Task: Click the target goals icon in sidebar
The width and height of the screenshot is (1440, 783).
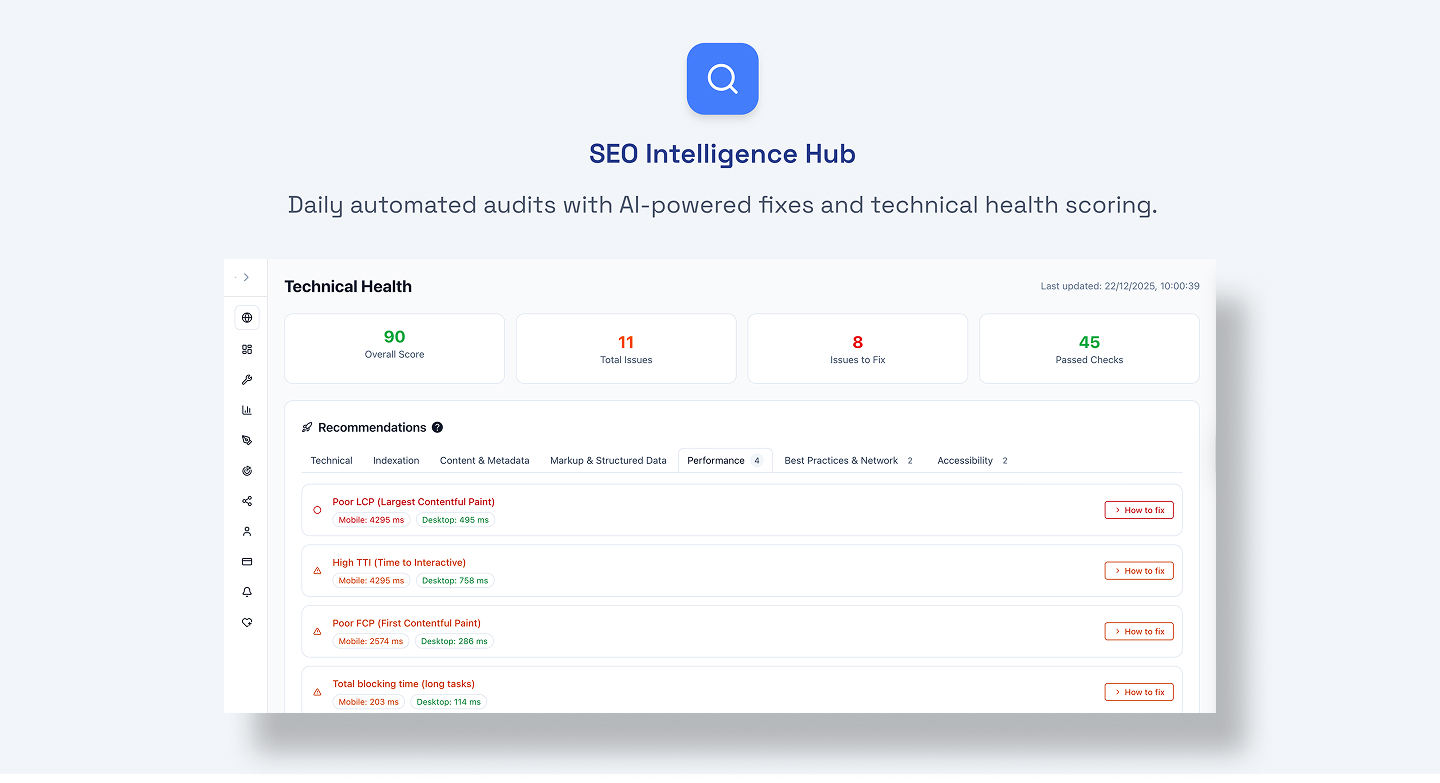Action: (x=246, y=470)
